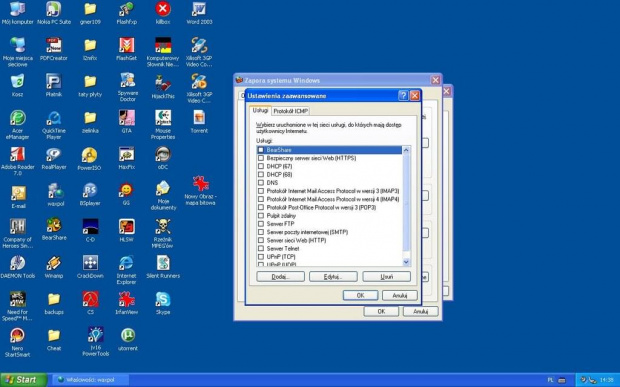This screenshot has width=620, height=387.
Task: Click the services list scroll-down arrow
Action: (406, 262)
